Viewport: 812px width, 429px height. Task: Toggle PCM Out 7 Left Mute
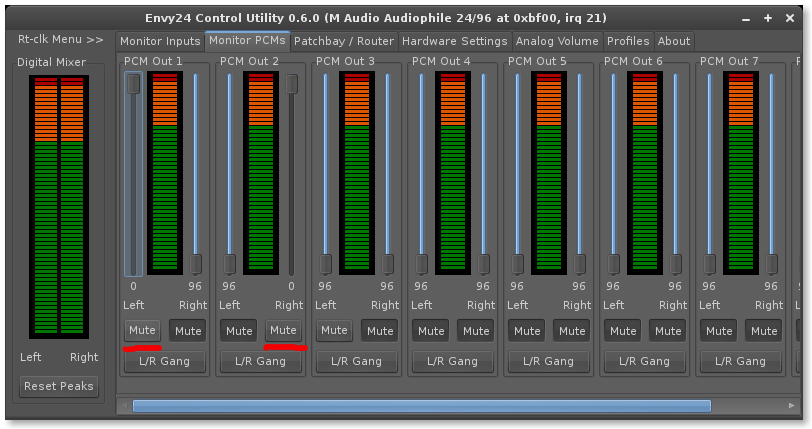click(719, 331)
